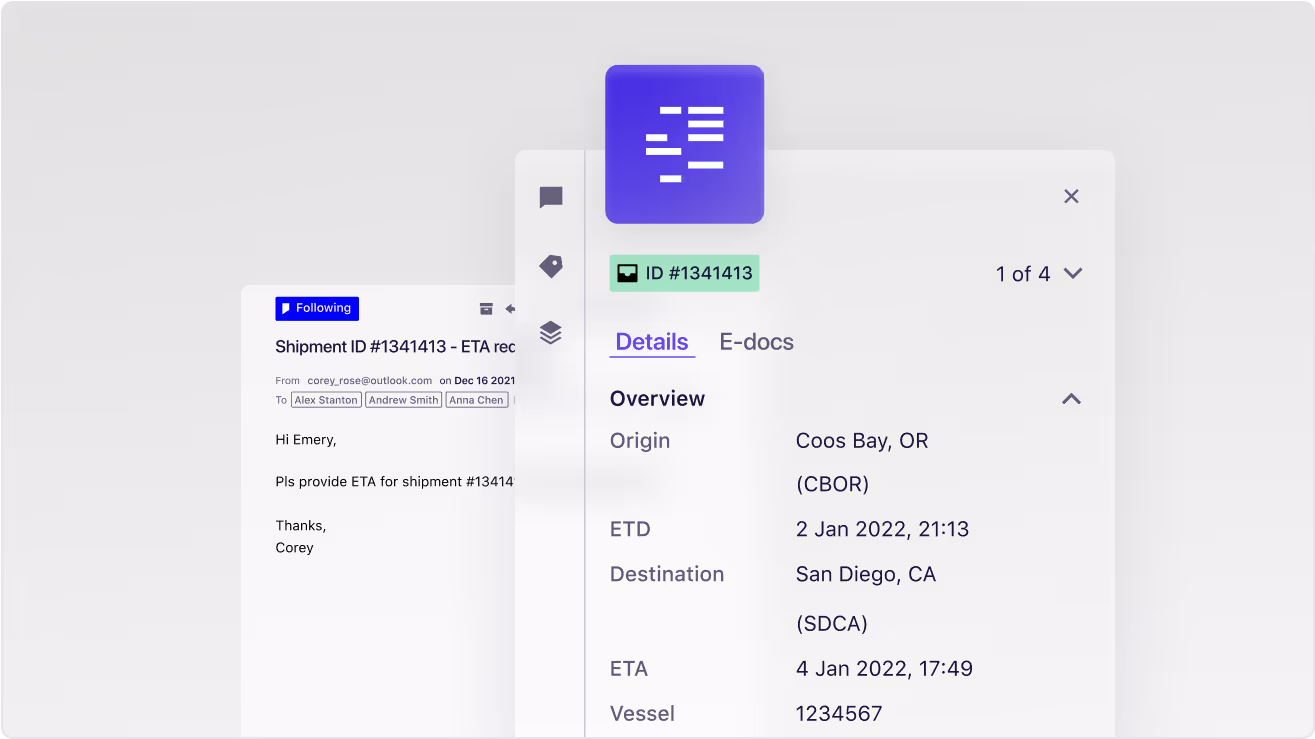Click the 1 of 4 counter text

(1023, 274)
